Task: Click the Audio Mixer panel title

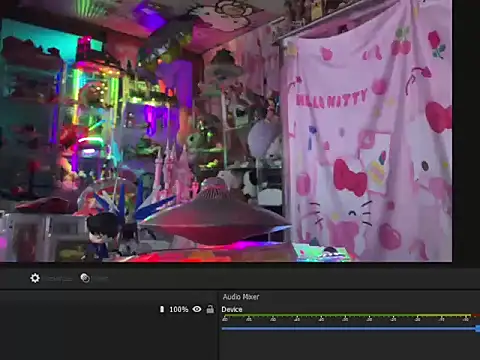Action: tap(241, 297)
